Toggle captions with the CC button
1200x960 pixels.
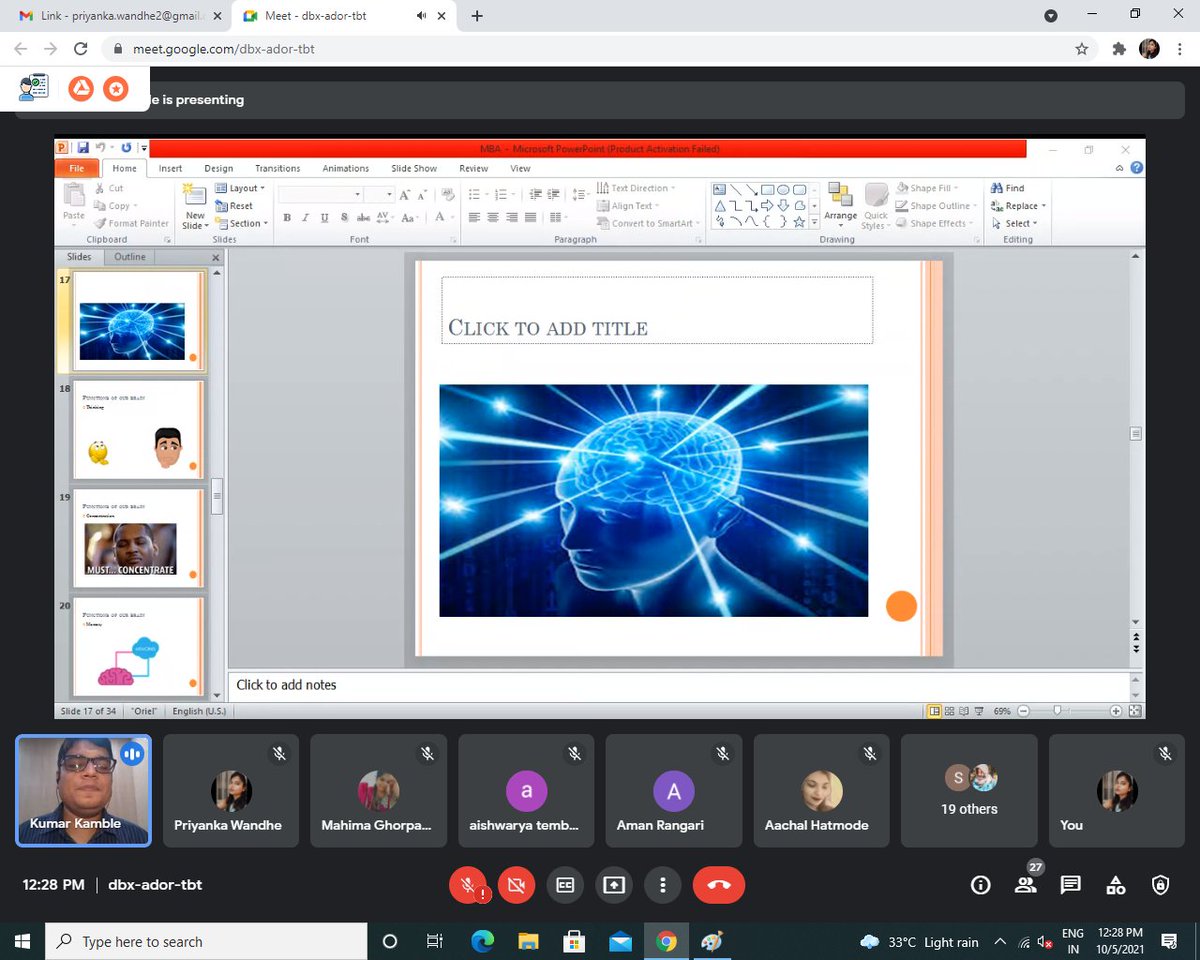click(565, 885)
